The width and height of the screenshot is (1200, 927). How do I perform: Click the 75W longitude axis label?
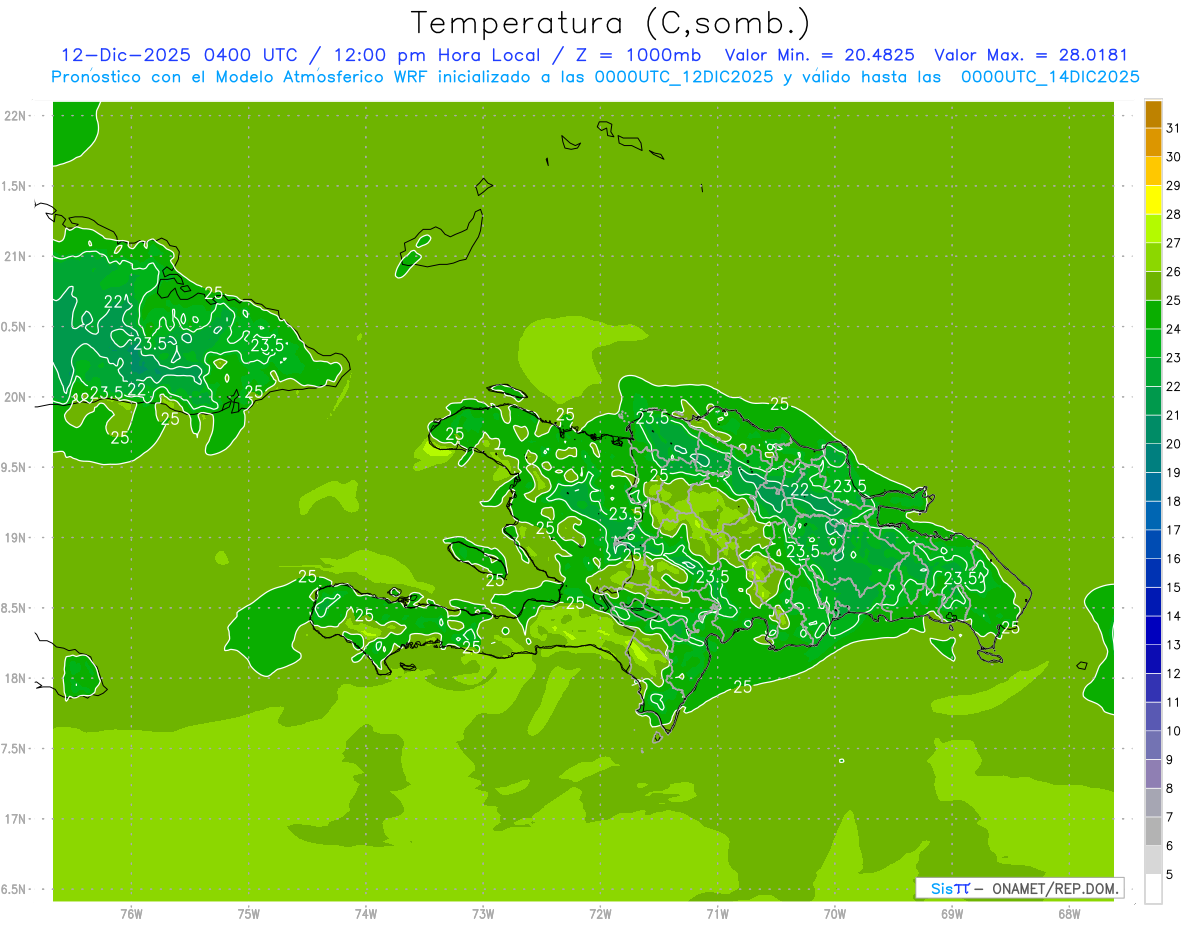pos(248,914)
